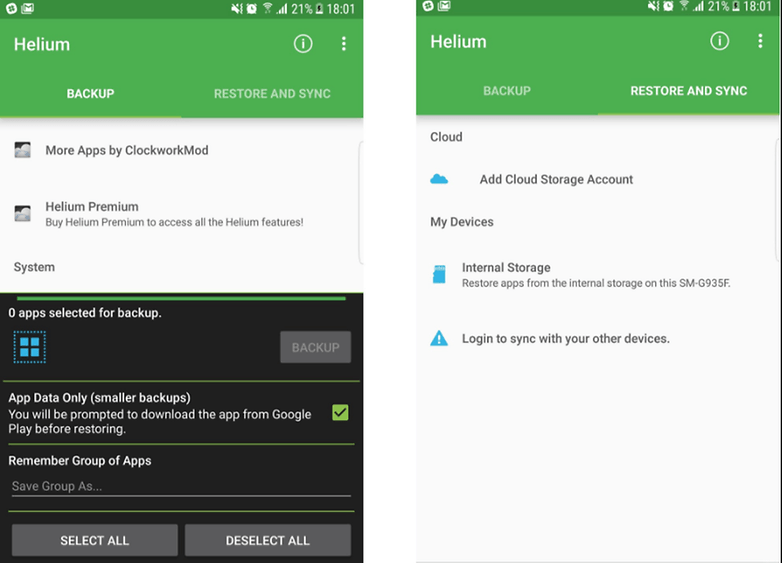782x563 pixels.
Task: Tap App Data Only (smaller backups) label
Action: coord(99,397)
